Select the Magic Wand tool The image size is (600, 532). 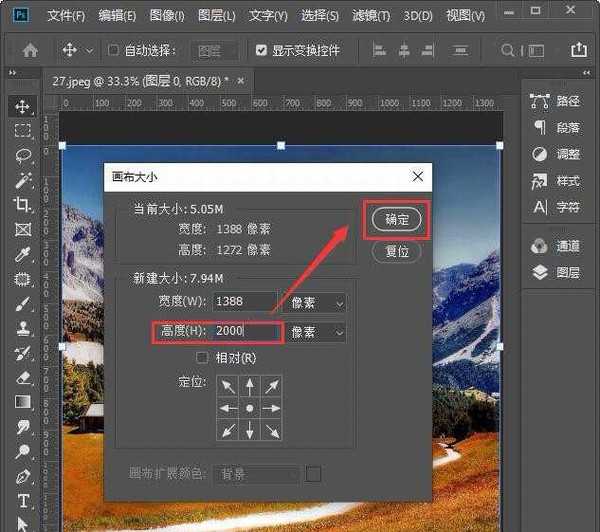point(23,180)
